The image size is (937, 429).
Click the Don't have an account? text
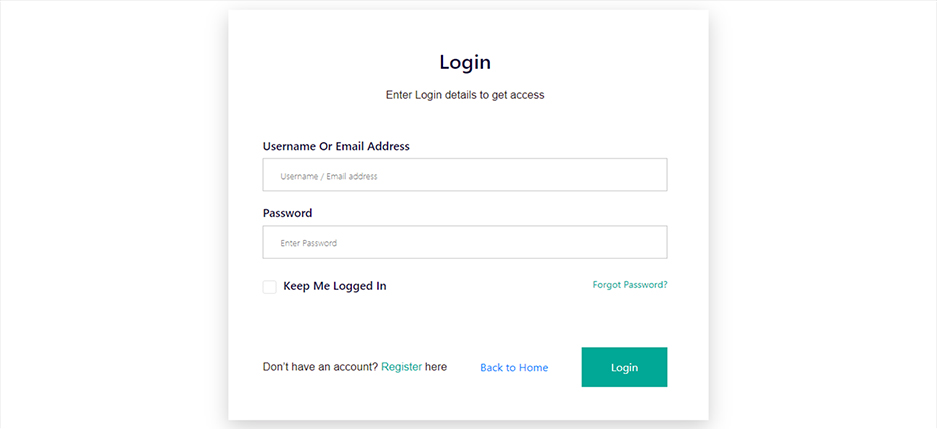coord(320,367)
